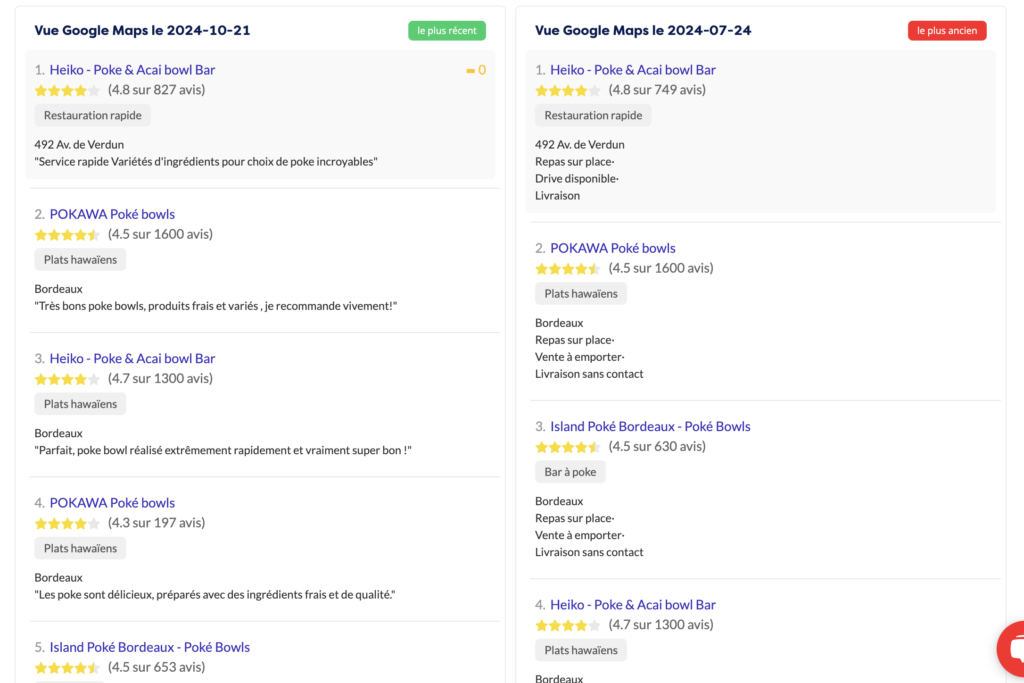Click review quote 'Les poke sont délicieux'
The image size is (1024, 683).
215,595
